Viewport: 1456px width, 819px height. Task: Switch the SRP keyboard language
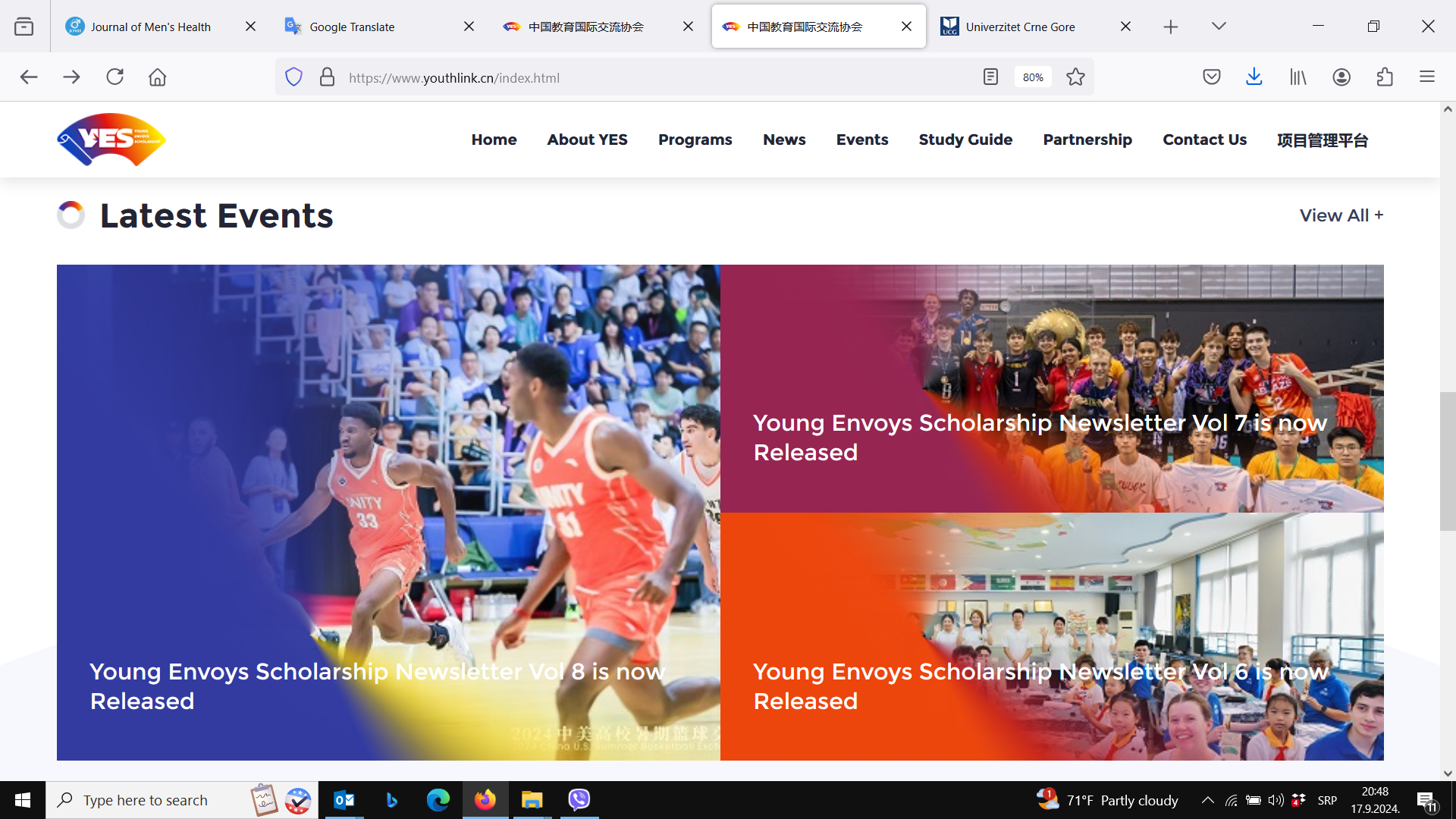click(x=1327, y=800)
